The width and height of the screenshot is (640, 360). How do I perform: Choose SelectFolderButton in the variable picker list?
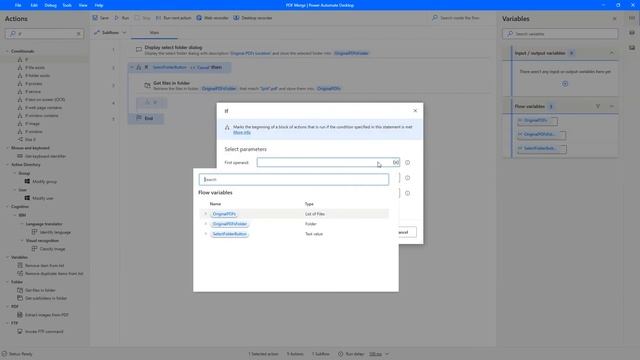[x=229, y=234]
